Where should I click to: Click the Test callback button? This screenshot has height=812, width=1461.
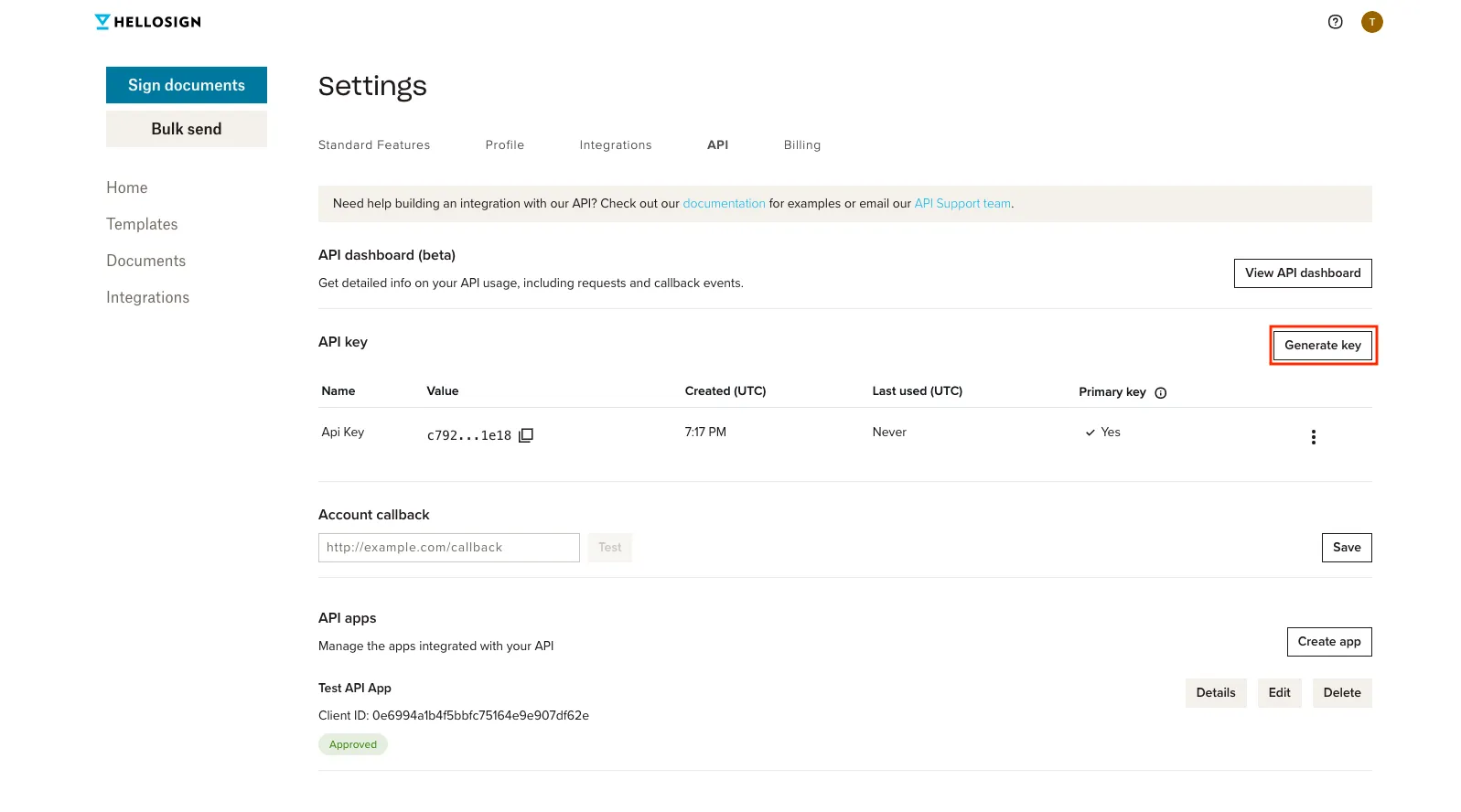(x=610, y=548)
